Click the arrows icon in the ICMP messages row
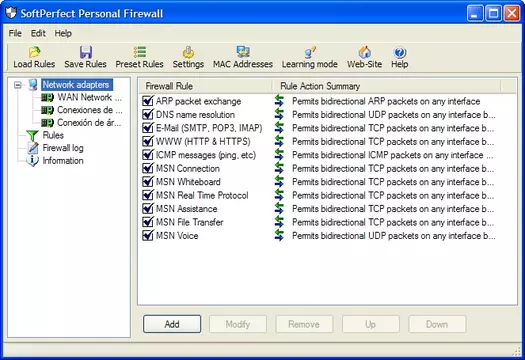Image resolution: width=525 pixels, height=360 pixels. pyautogui.click(x=279, y=155)
